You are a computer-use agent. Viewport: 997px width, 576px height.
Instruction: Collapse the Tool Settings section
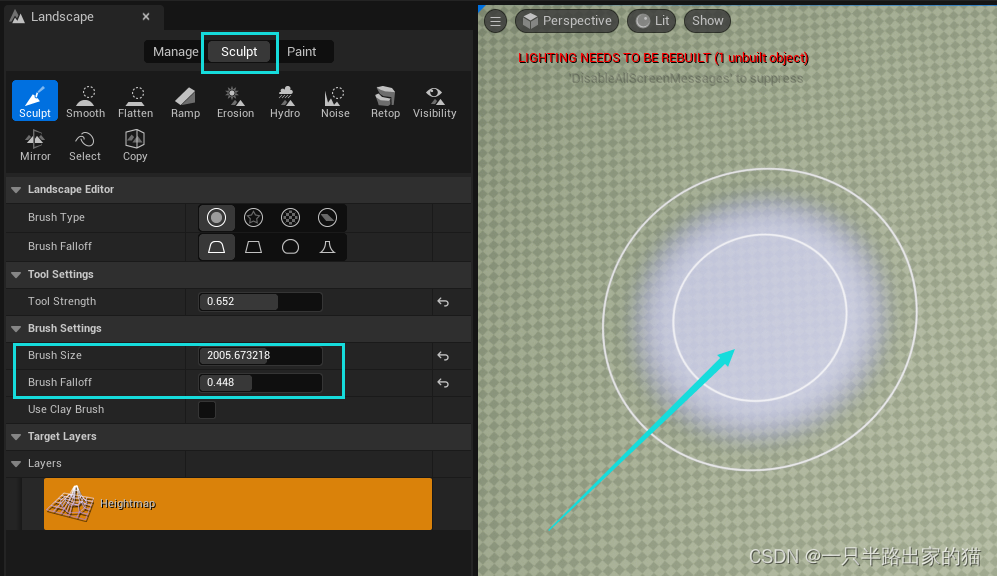pyautogui.click(x=17, y=275)
